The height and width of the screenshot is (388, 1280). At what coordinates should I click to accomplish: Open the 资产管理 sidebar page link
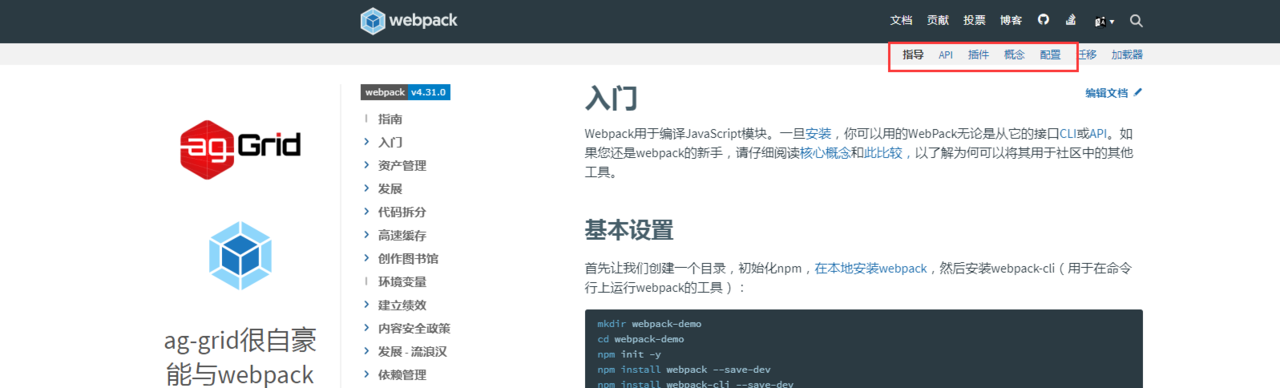pyautogui.click(x=402, y=165)
